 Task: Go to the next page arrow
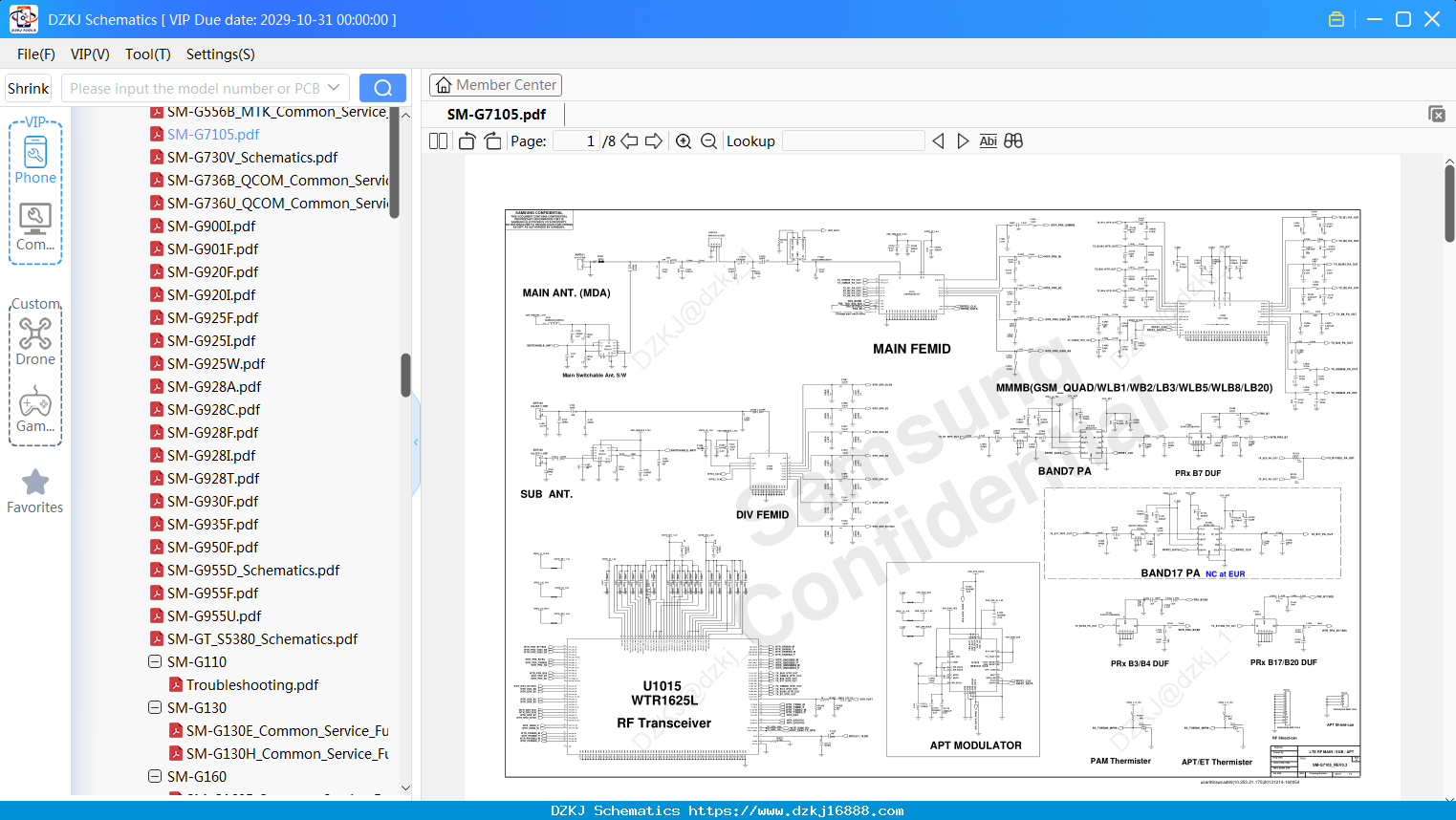point(654,140)
